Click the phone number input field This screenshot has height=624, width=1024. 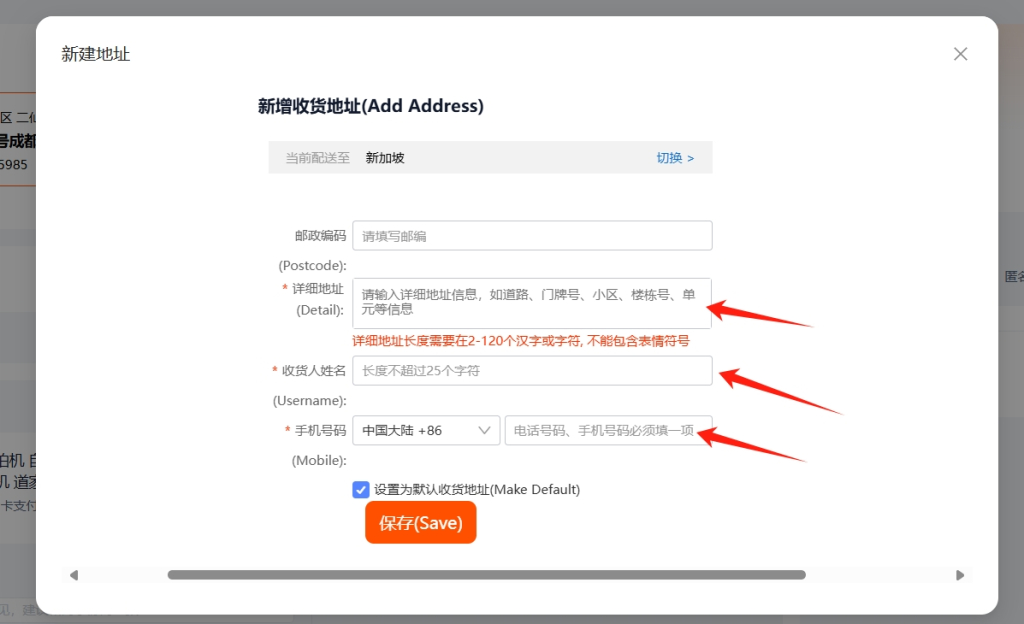point(609,430)
